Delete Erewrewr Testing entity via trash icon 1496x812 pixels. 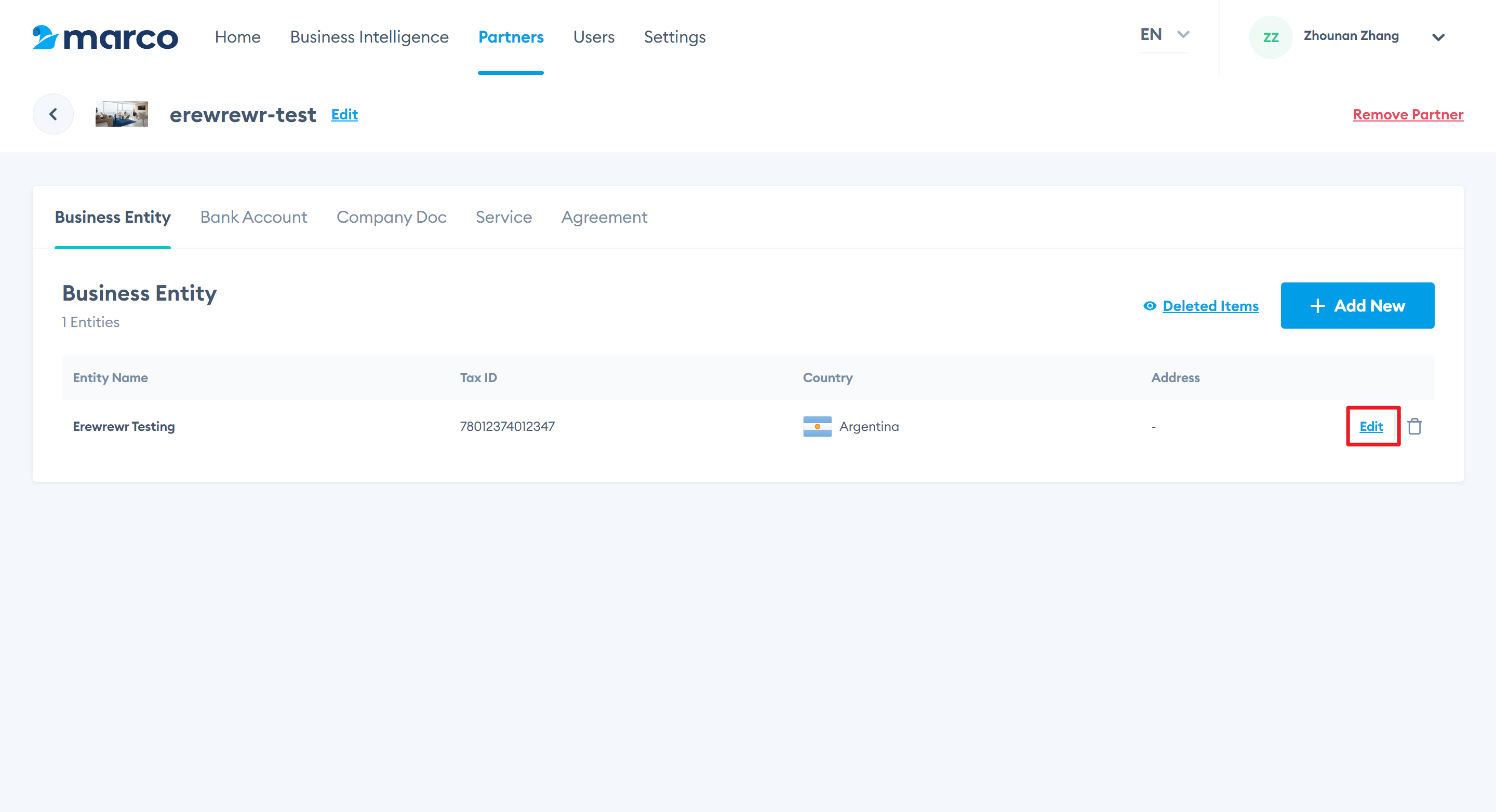click(1414, 426)
